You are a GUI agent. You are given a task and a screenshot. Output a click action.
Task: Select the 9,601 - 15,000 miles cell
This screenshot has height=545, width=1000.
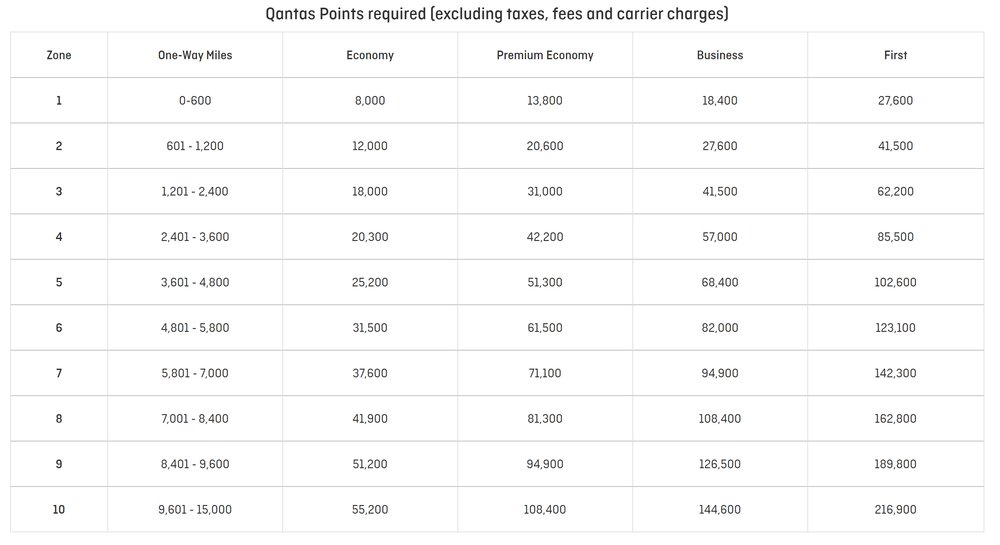[195, 510]
